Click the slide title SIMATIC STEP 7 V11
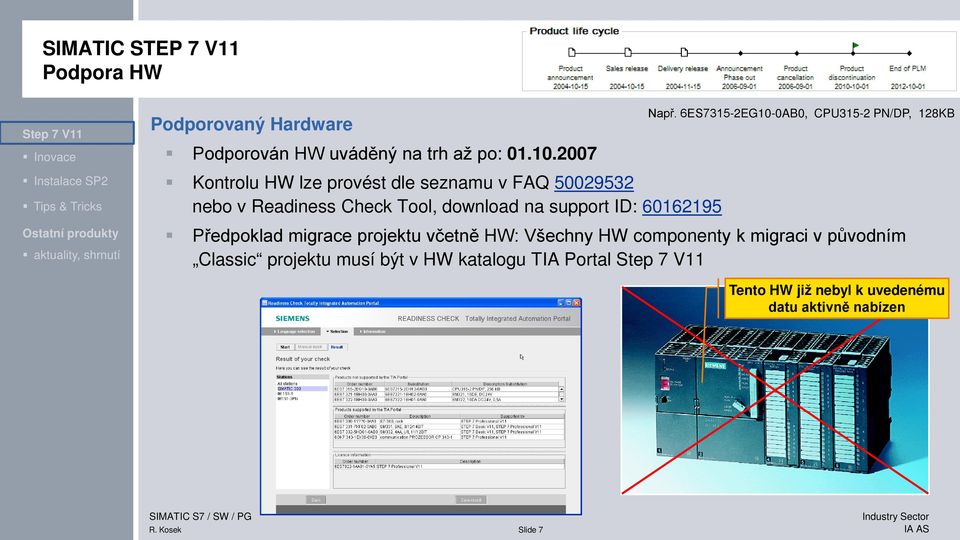Screen dimensions: 960x540 coord(141,48)
